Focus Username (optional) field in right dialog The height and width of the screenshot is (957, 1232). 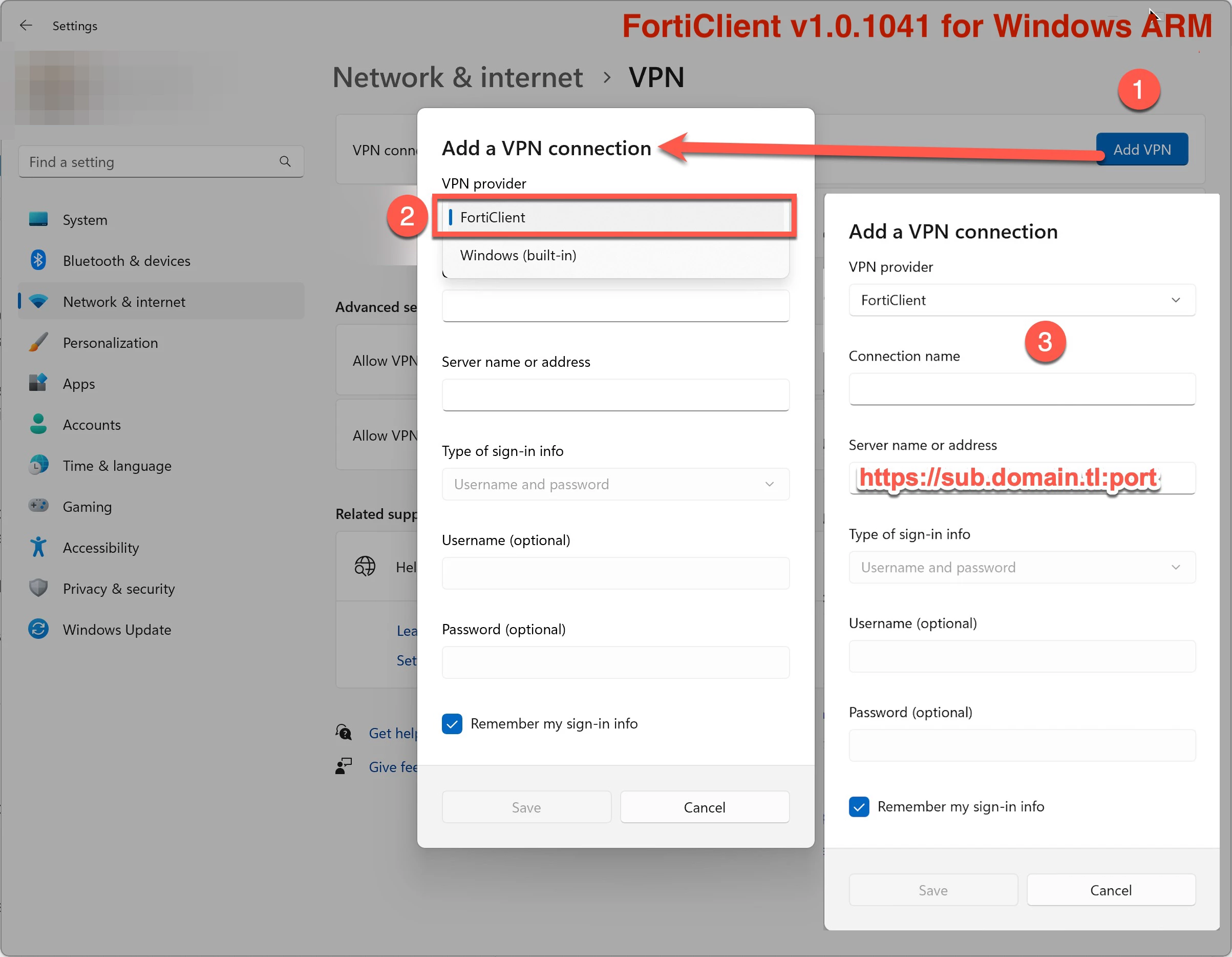pyautogui.click(x=1022, y=656)
